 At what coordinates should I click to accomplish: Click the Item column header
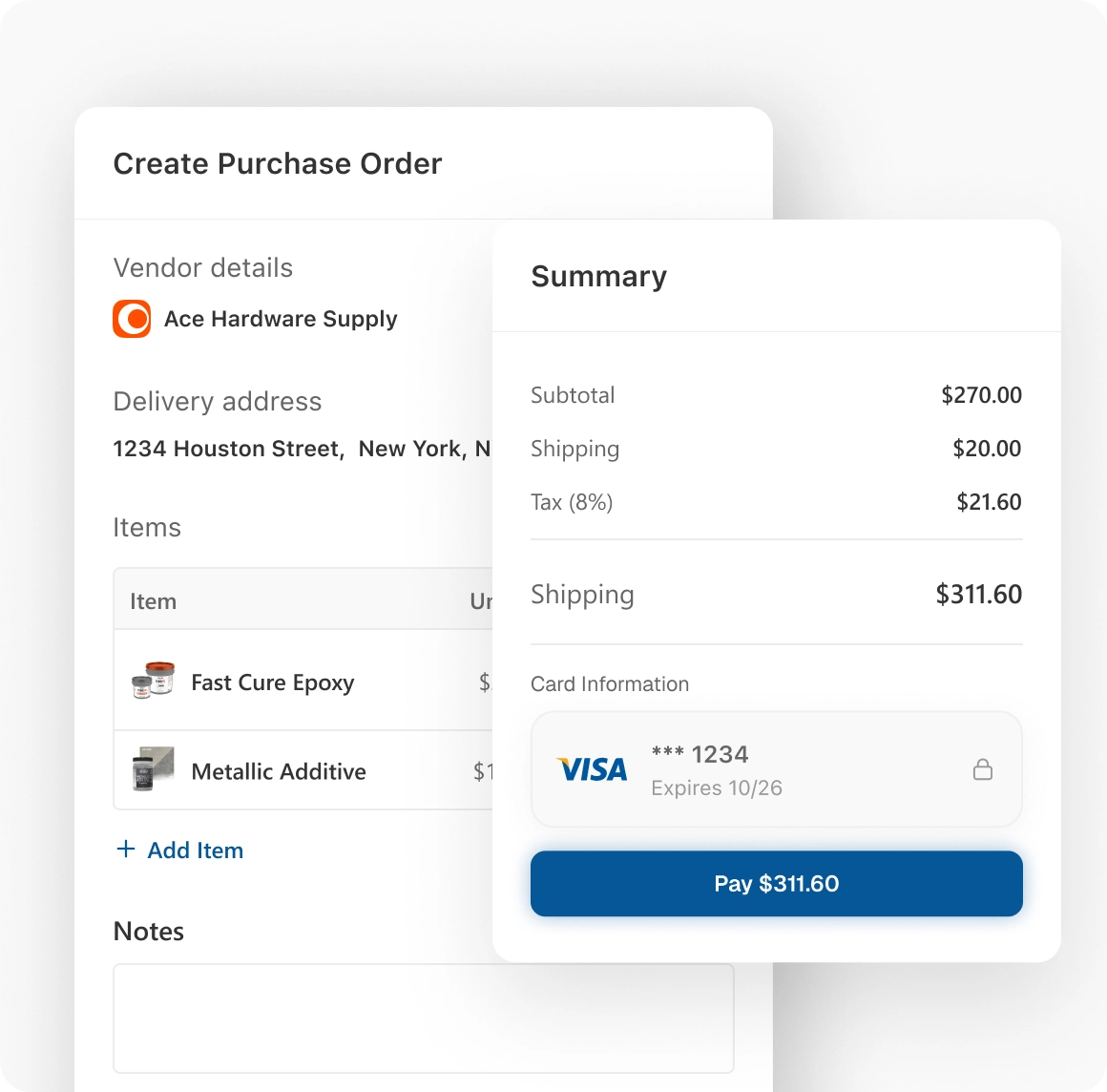point(153,601)
